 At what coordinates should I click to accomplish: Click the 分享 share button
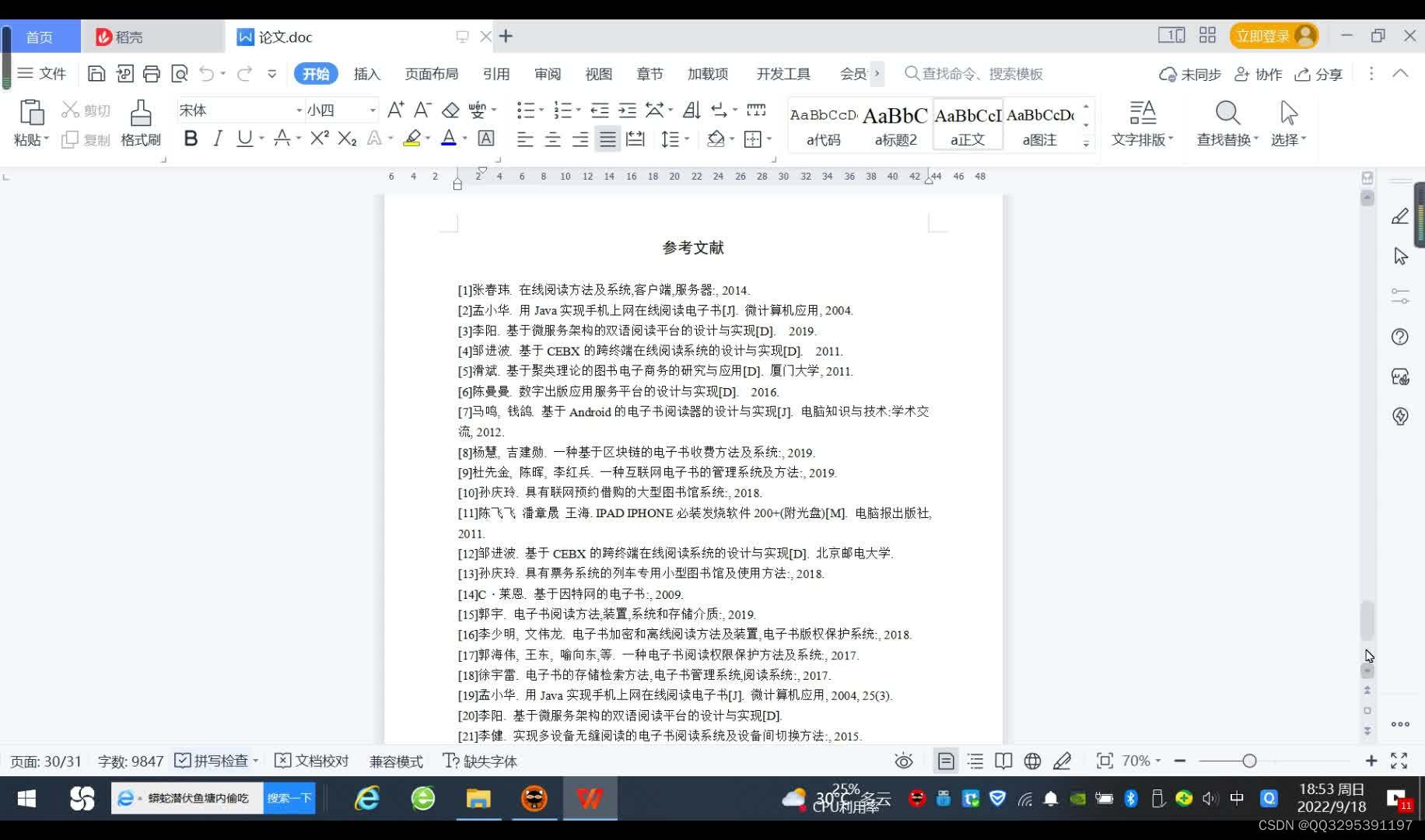click(1319, 74)
